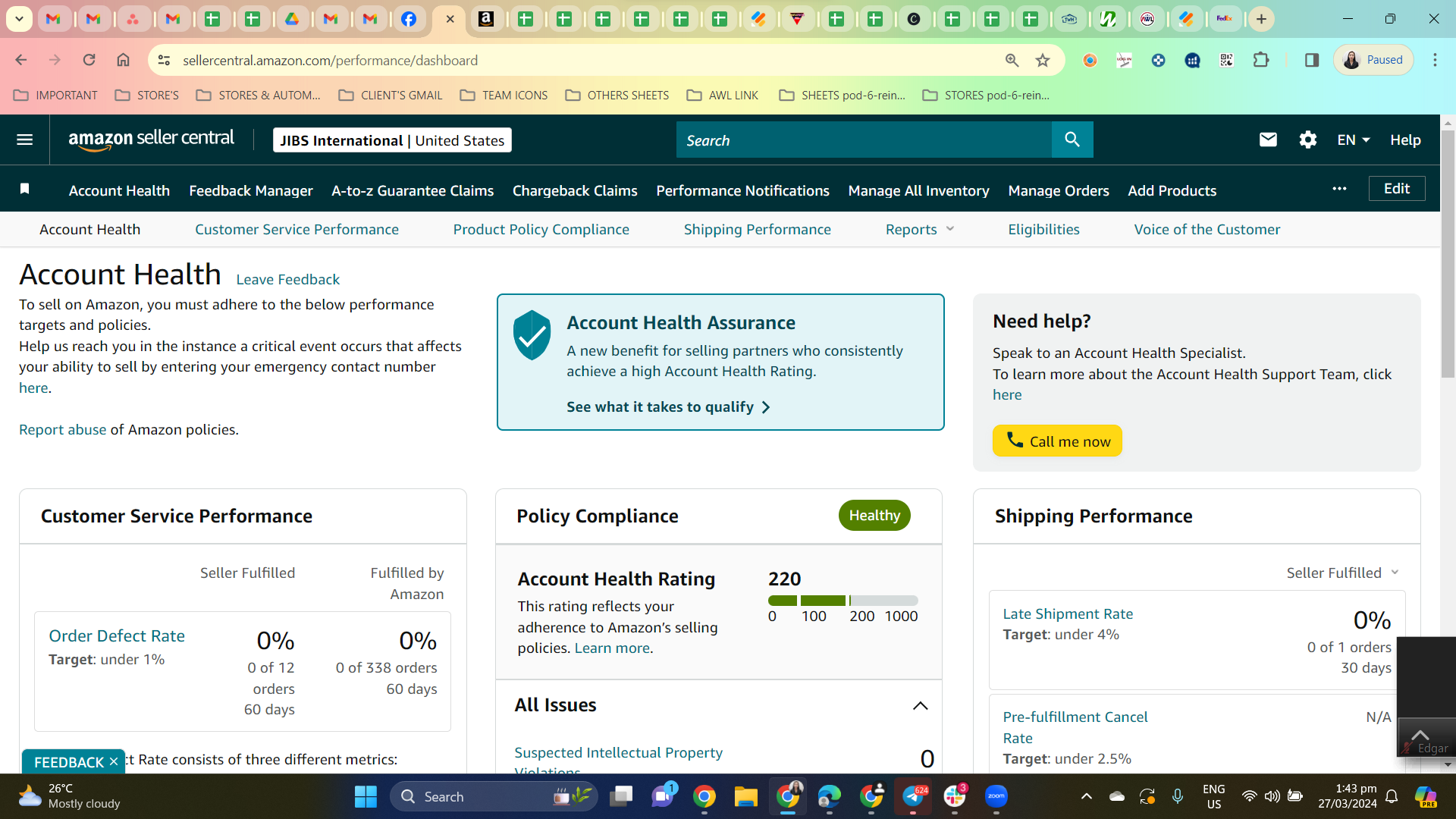
Task: Select the Account Health sub-tab
Action: pos(89,229)
